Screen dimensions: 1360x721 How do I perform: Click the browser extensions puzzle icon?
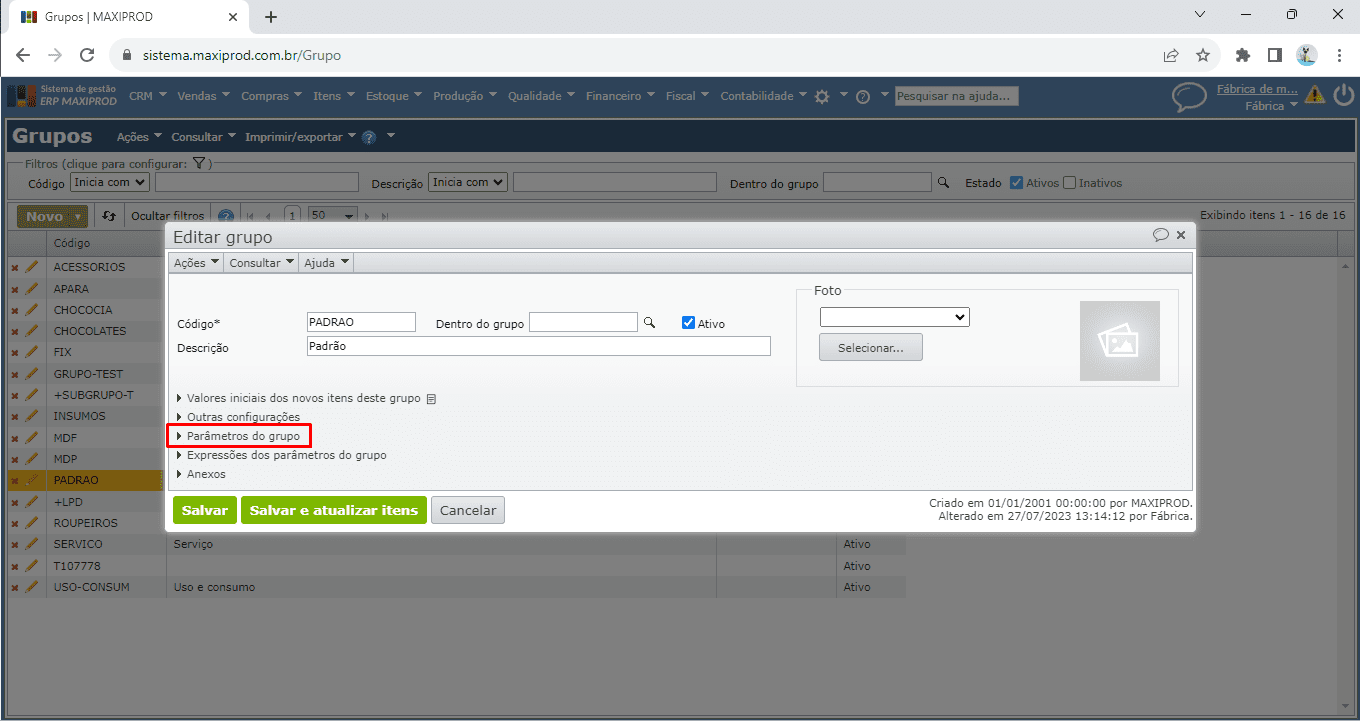[x=1243, y=55]
